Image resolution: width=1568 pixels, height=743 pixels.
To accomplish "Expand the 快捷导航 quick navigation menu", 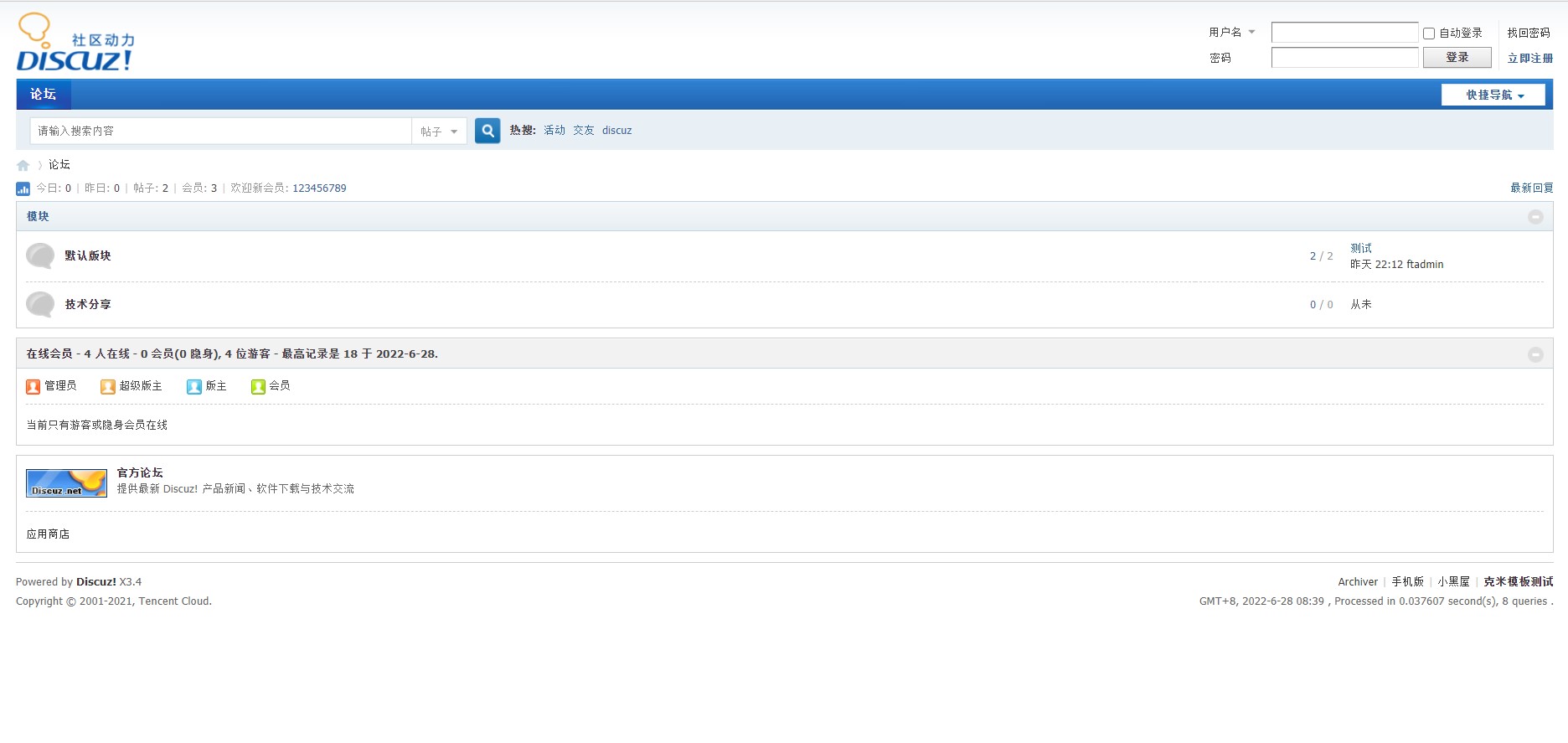I will tap(1493, 95).
